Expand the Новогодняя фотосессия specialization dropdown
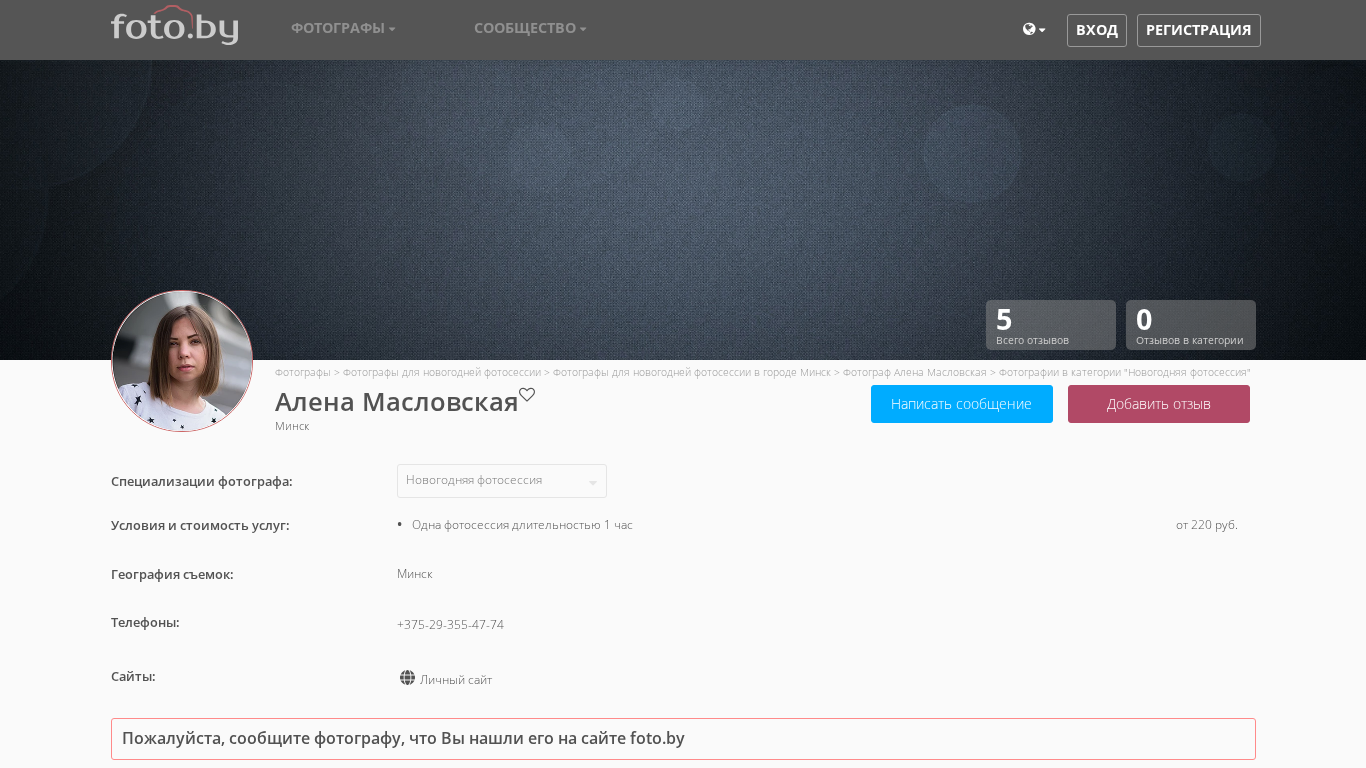 pyautogui.click(x=502, y=481)
